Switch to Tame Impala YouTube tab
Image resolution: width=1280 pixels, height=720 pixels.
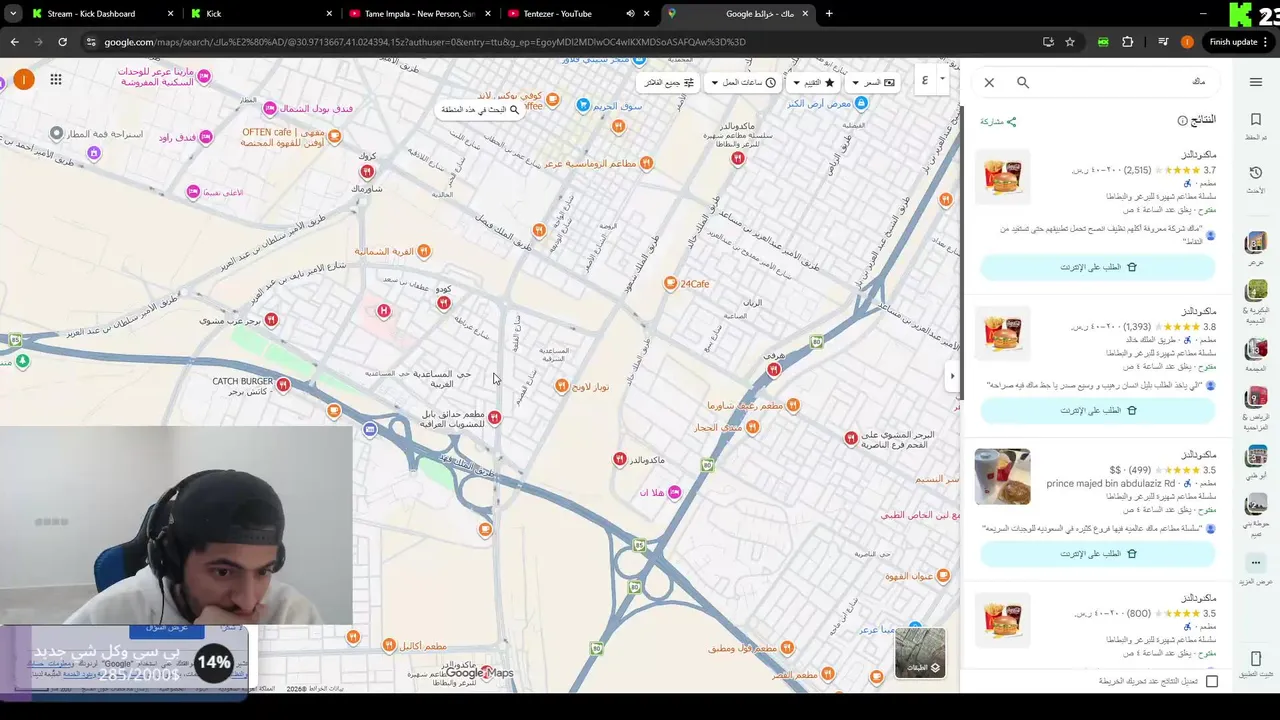point(419,14)
